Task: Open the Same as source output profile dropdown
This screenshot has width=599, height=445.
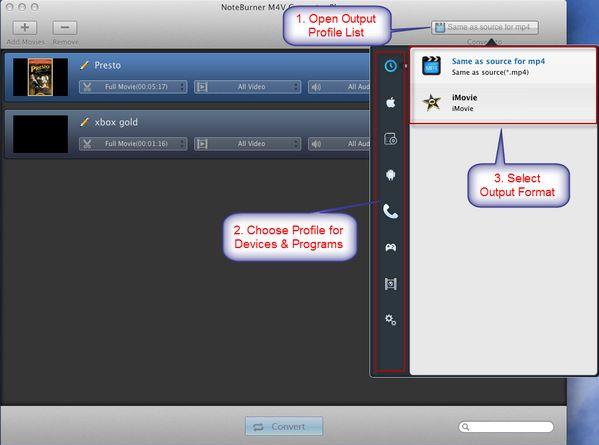Action: (485, 27)
